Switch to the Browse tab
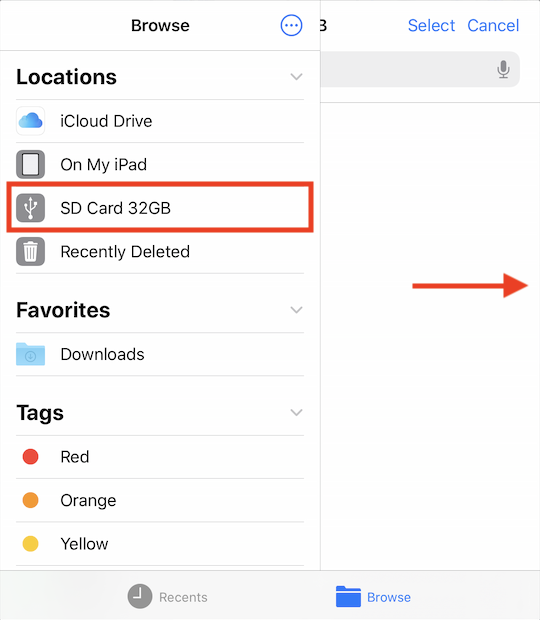The height and width of the screenshot is (620, 540). [x=373, y=597]
